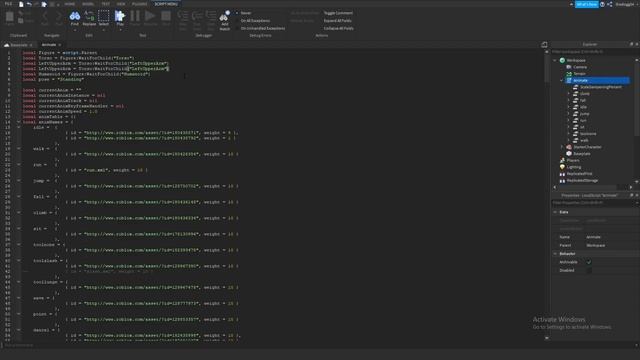Switch to the PLUGINS ribbon tab
Viewport: 640px width, 360px height.
click(x=139, y=4)
